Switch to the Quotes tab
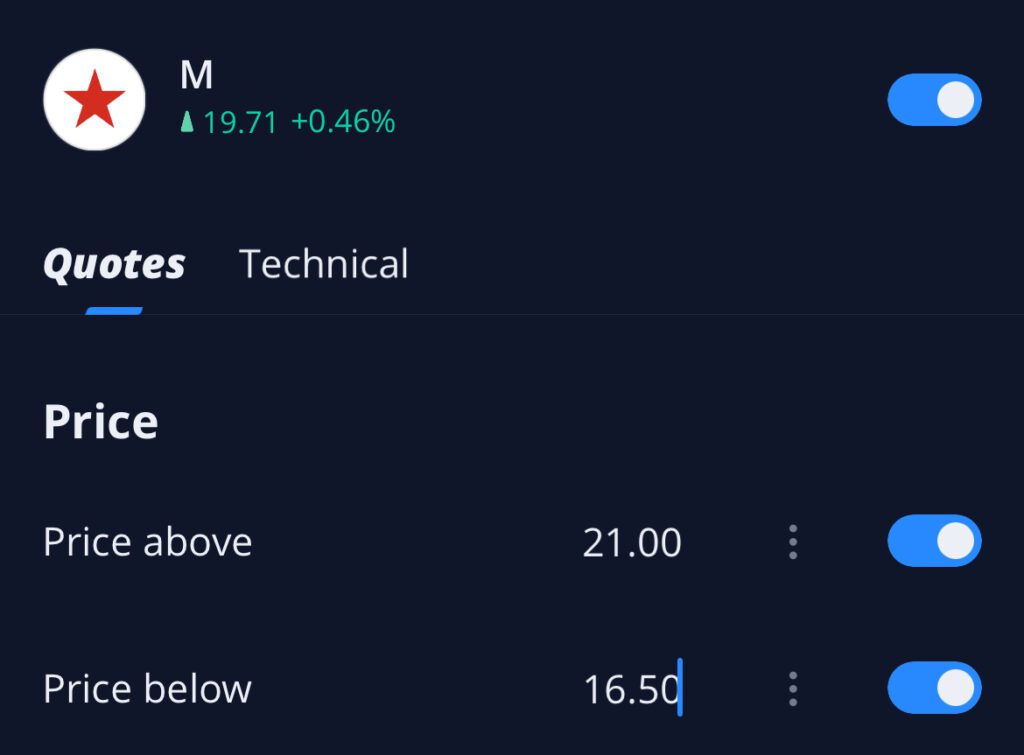 click(114, 265)
